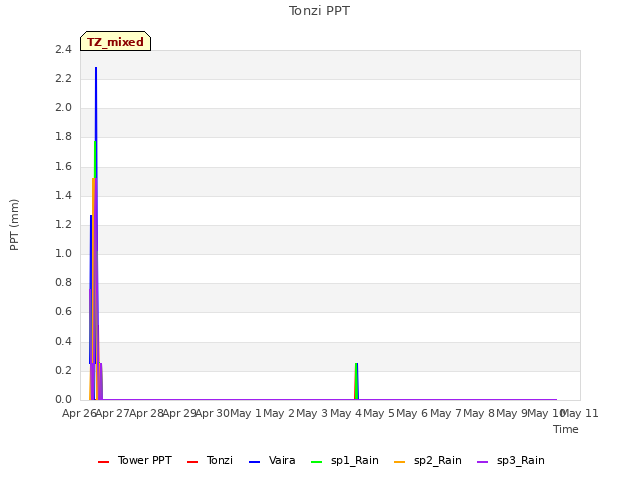Click the TZ_mixed annotation label
Viewport: 640px width, 480px height.
pyautogui.click(x=116, y=42)
